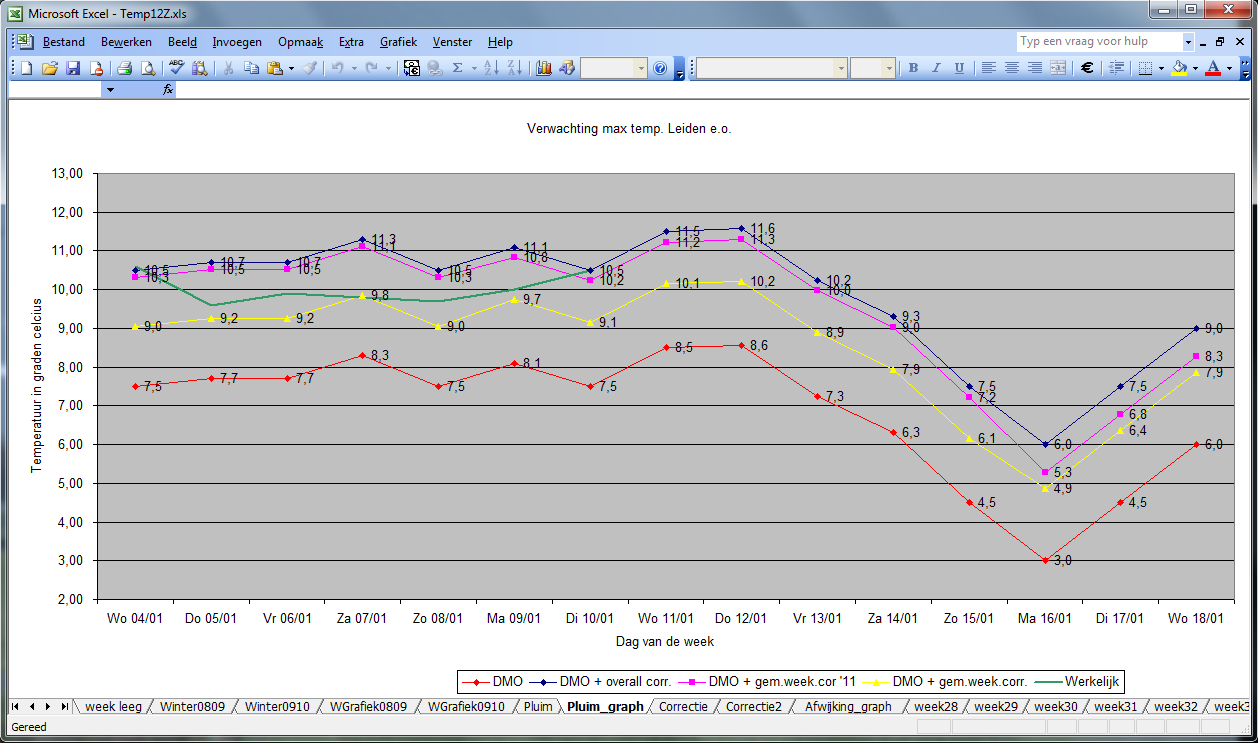Select the Werkelijk legend entry
Image resolution: width=1258 pixels, height=743 pixels.
point(1079,681)
